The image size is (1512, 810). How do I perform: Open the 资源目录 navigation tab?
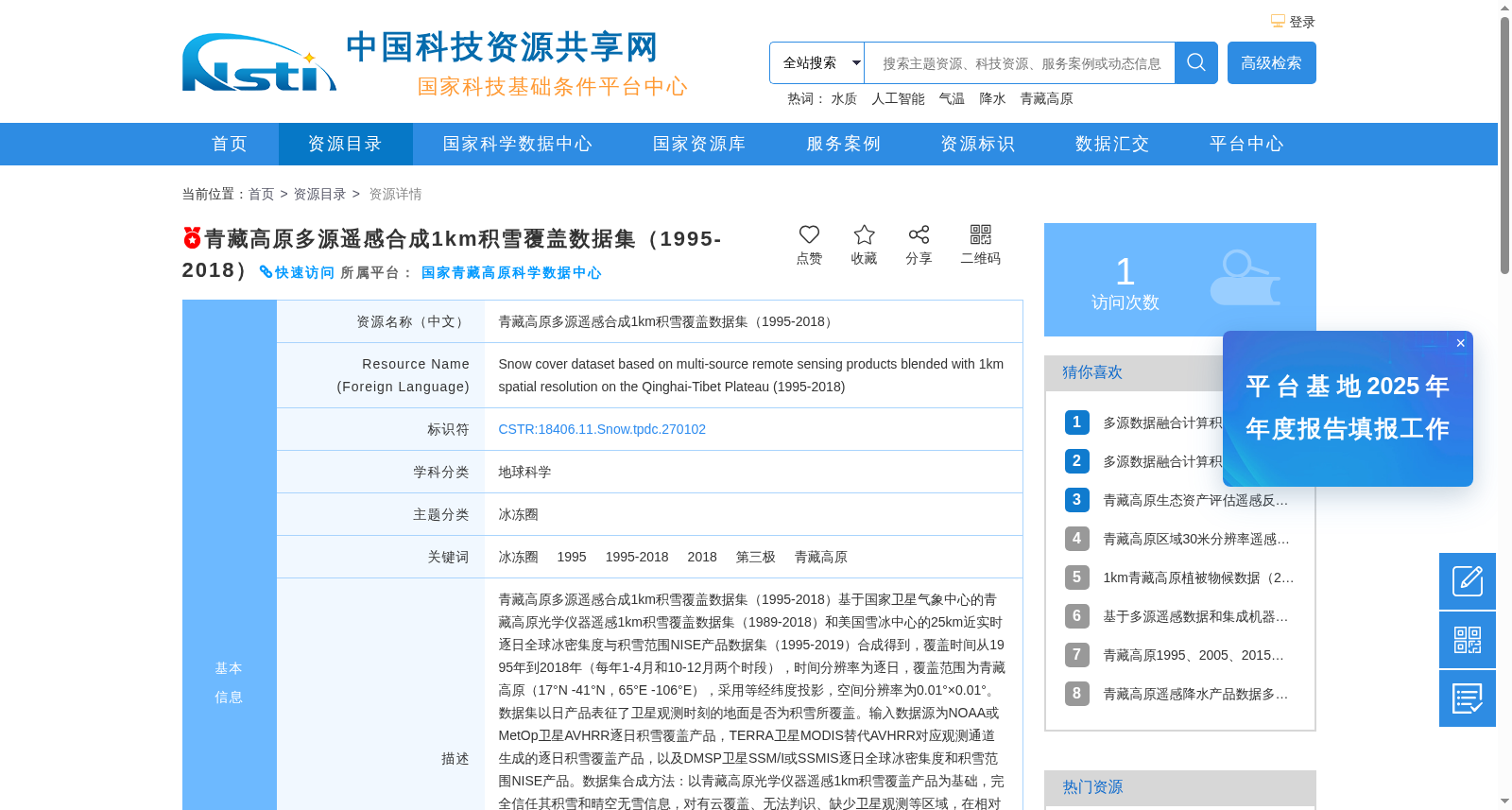tap(345, 144)
